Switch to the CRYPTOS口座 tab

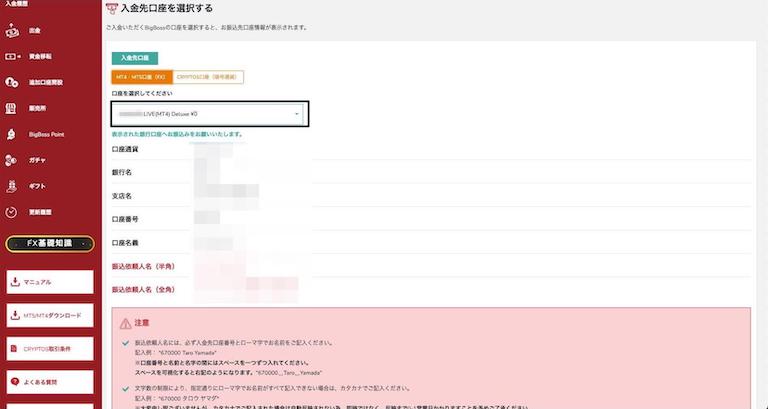(x=208, y=77)
